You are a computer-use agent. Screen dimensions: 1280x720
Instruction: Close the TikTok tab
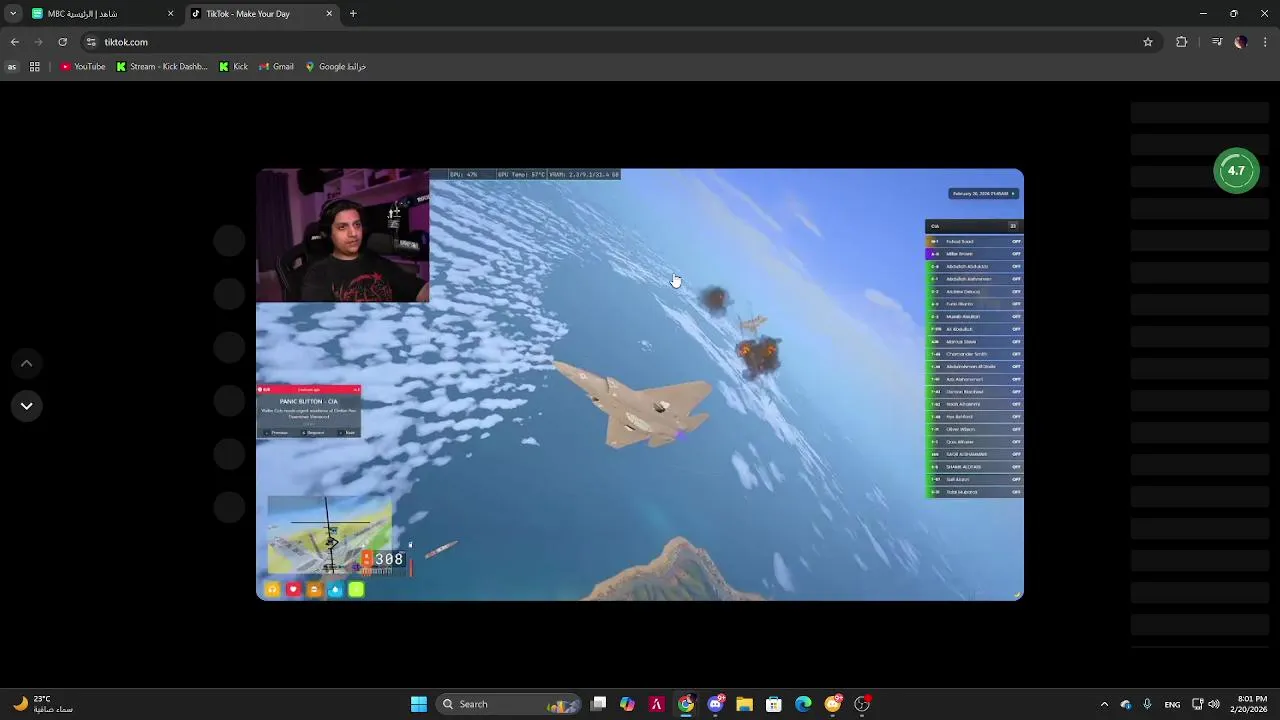329,14
